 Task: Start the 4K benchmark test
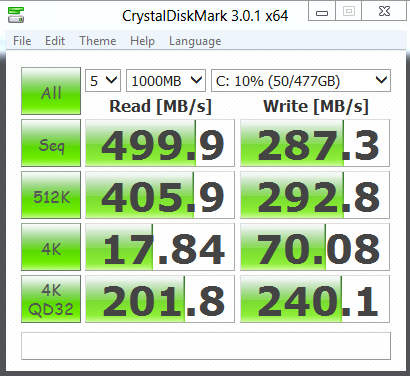(x=51, y=247)
